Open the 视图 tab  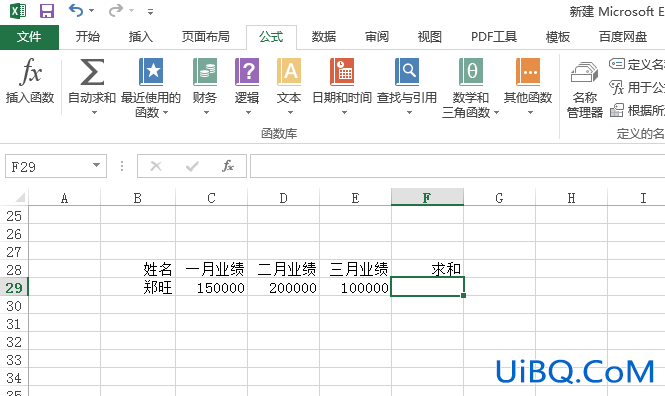[430, 37]
